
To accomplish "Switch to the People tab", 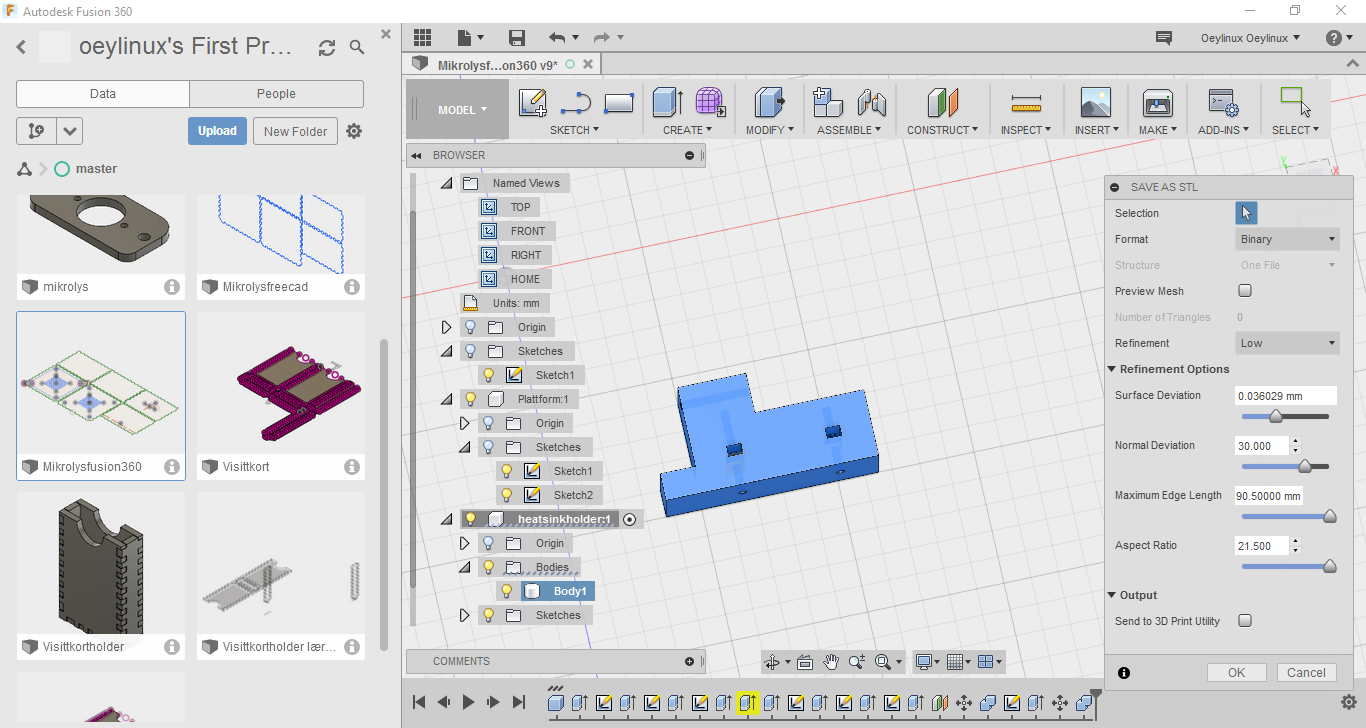I will 276,94.
